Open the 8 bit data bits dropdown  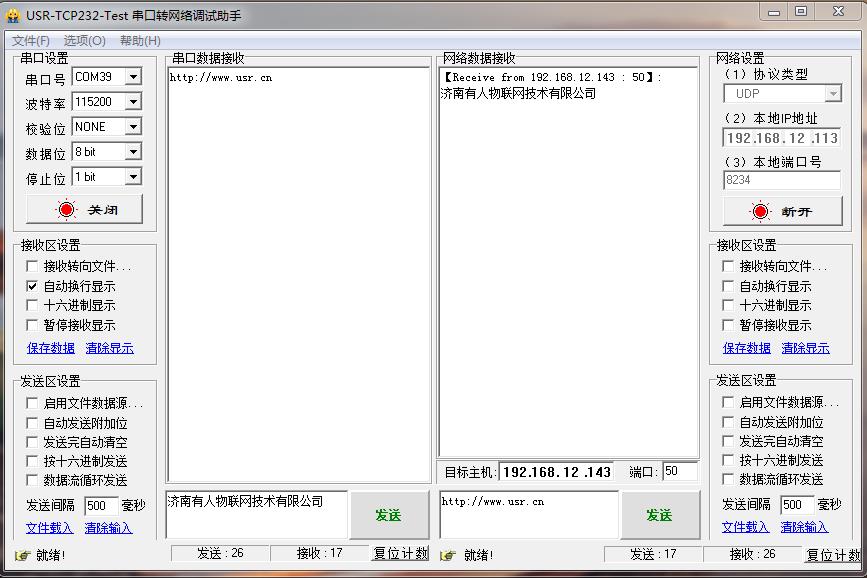[133, 152]
